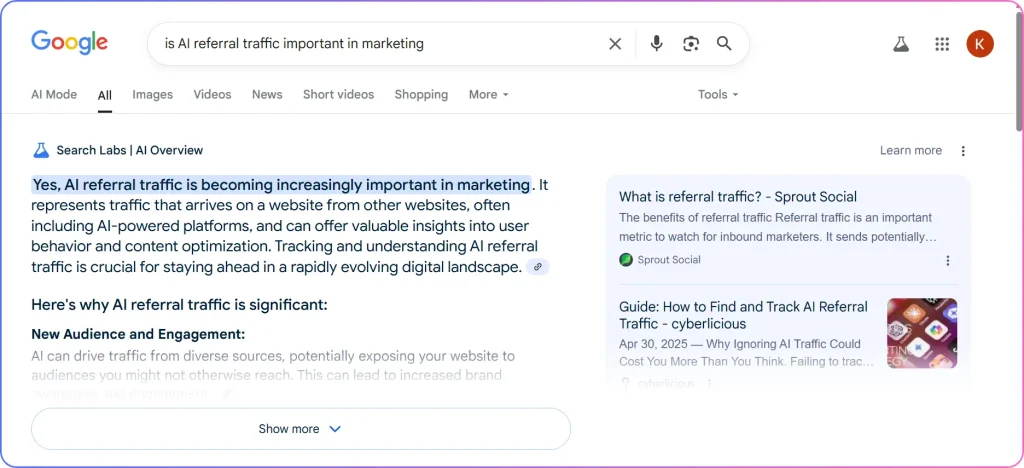Switch to the AI Mode tab
Screen dimensions: 1024x468
coord(54,95)
